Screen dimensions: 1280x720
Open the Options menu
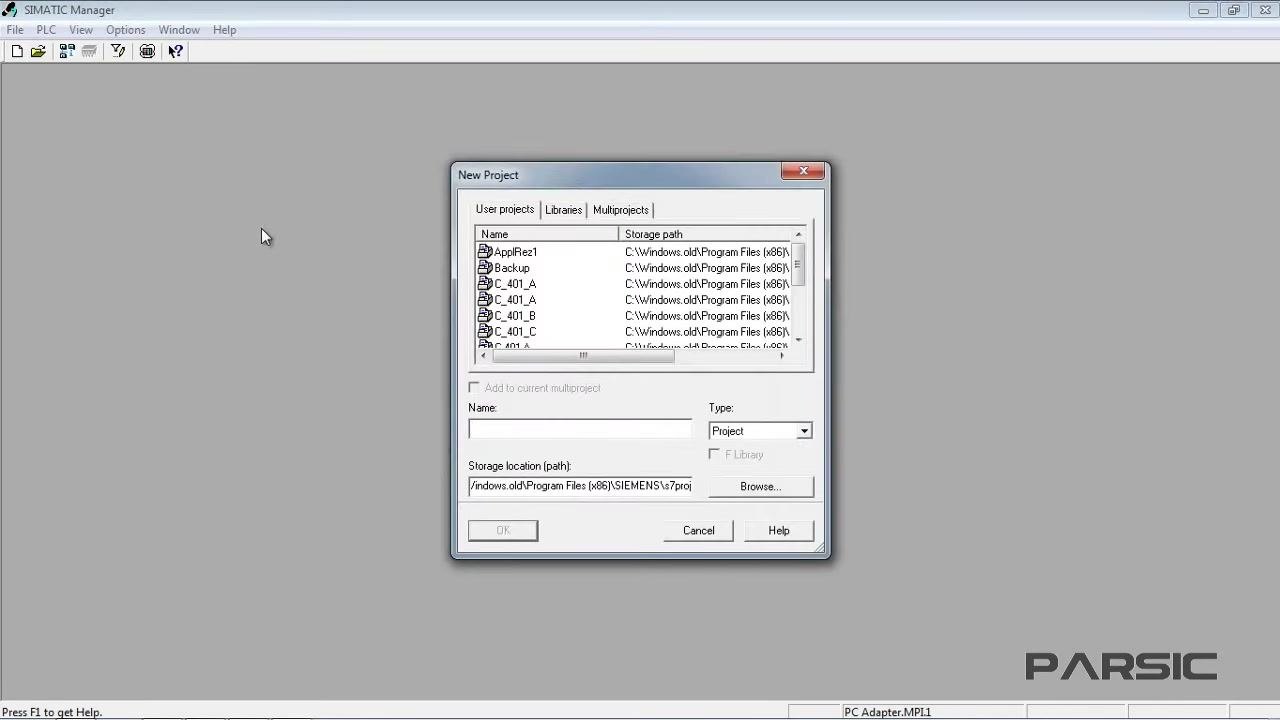[x=126, y=30]
